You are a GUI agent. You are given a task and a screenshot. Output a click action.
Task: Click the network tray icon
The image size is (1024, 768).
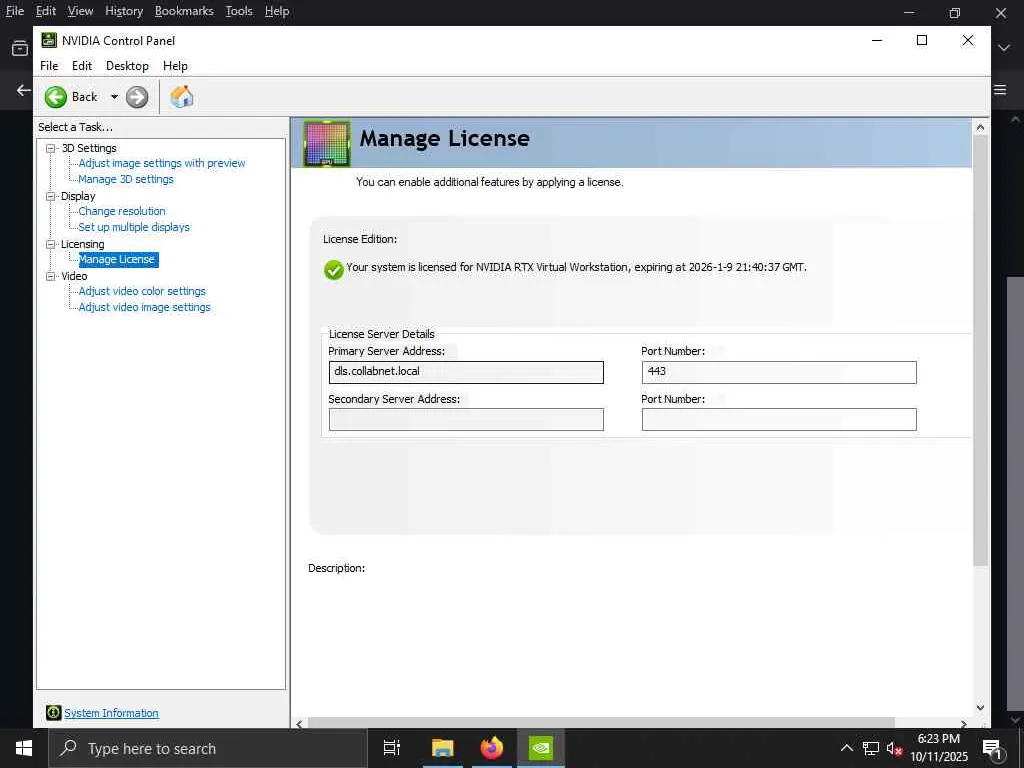pos(871,748)
